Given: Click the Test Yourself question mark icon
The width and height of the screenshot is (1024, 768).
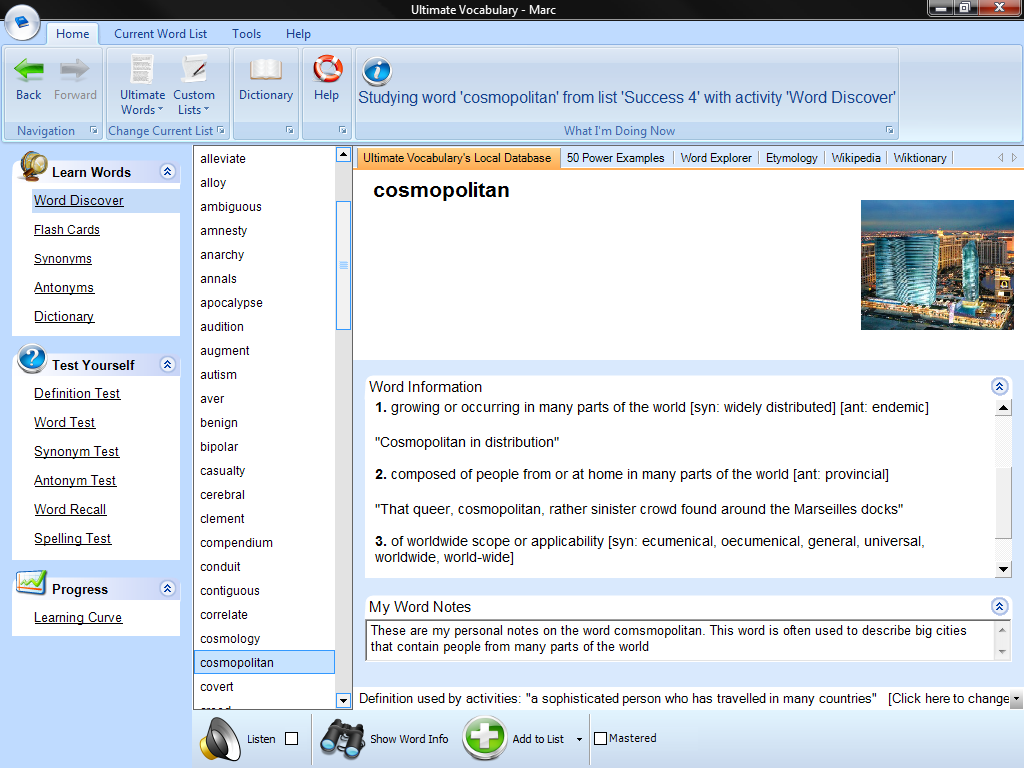Looking at the screenshot, I should [32, 359].
